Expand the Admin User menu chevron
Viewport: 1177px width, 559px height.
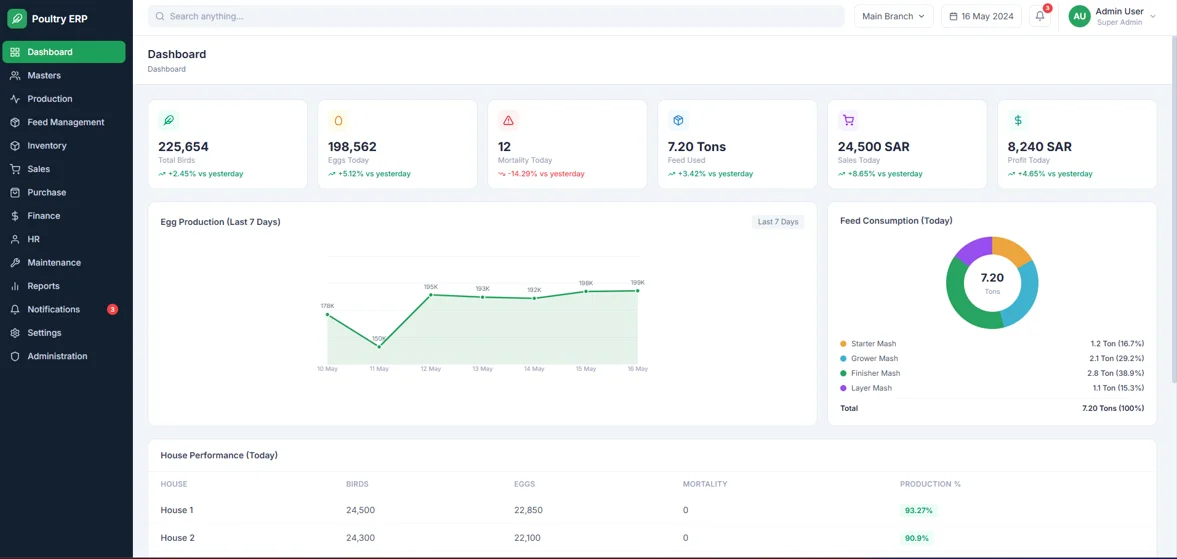tap(1153, 17)
